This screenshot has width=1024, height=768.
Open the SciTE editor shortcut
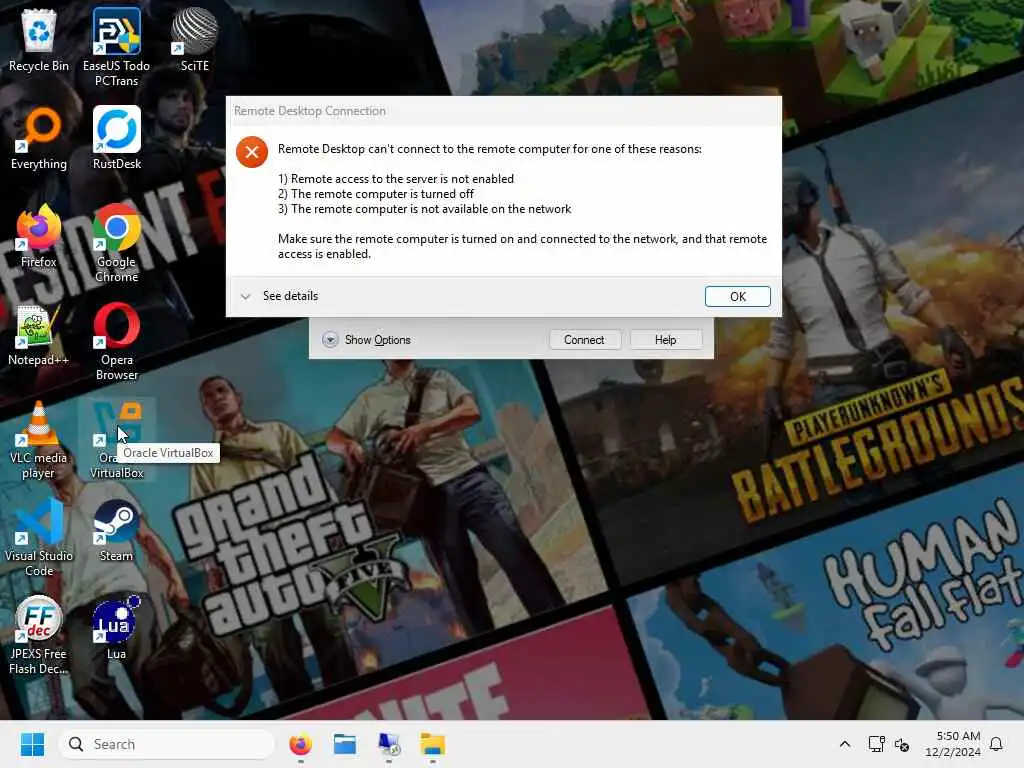[x=195, y=40]
